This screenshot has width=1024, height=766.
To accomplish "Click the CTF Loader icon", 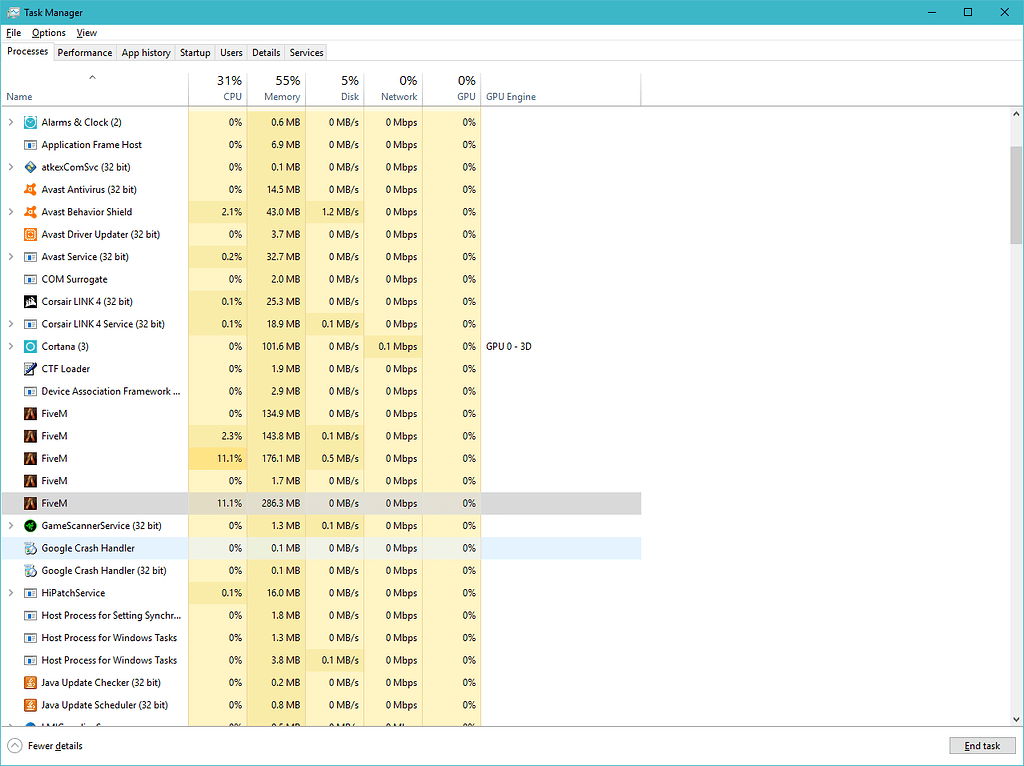I will (x=30, y=368).
